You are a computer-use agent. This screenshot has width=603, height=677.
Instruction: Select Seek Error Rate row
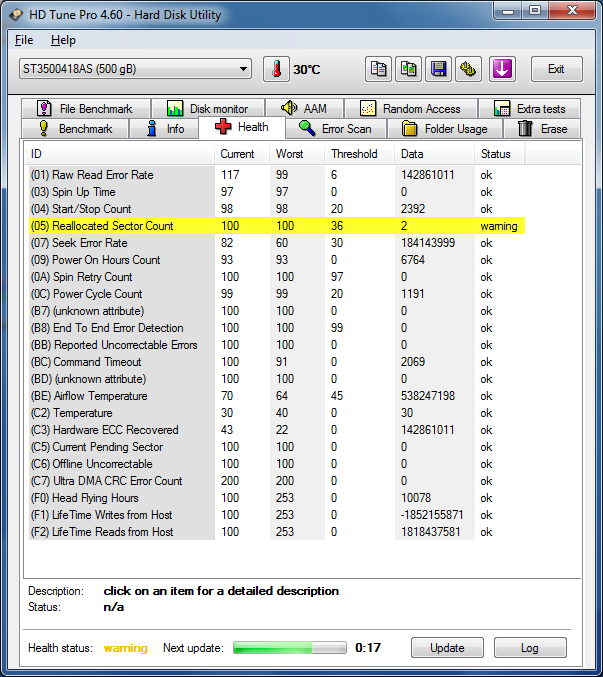point(277,243)
